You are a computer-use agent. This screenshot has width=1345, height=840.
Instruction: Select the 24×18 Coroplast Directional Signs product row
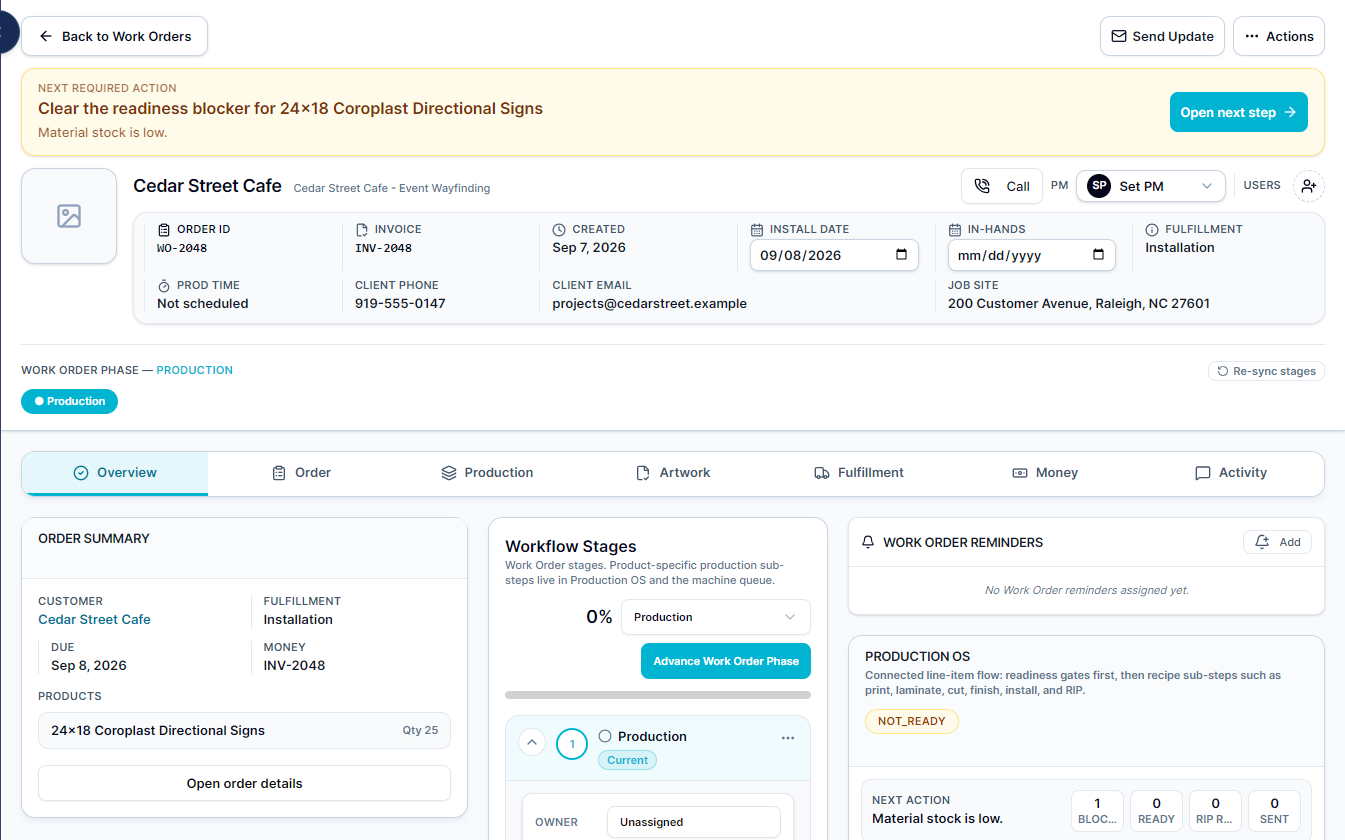click(x=244, y=730)
